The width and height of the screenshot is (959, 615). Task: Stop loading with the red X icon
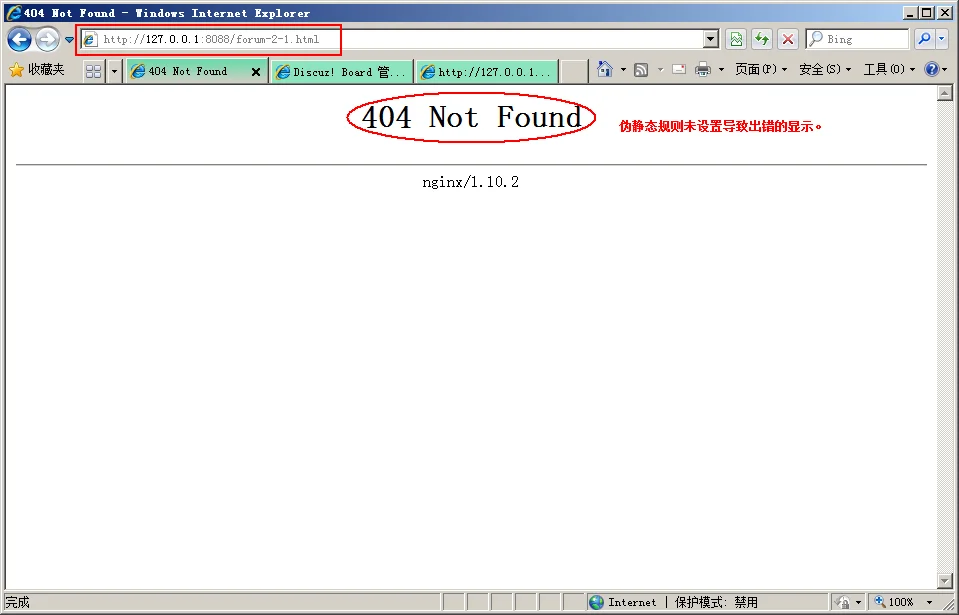[788, 39]
